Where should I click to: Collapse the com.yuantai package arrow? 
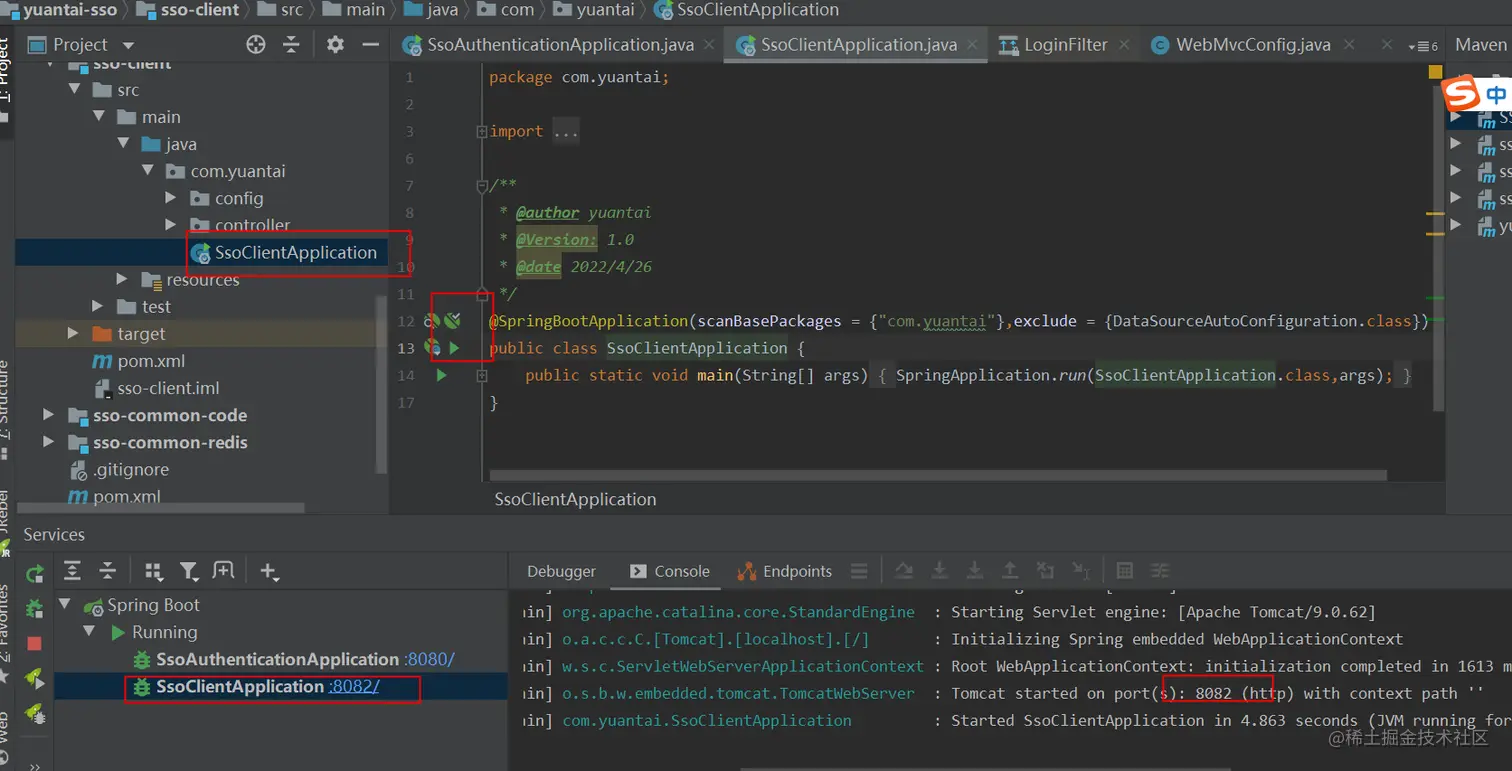(147, 171)
